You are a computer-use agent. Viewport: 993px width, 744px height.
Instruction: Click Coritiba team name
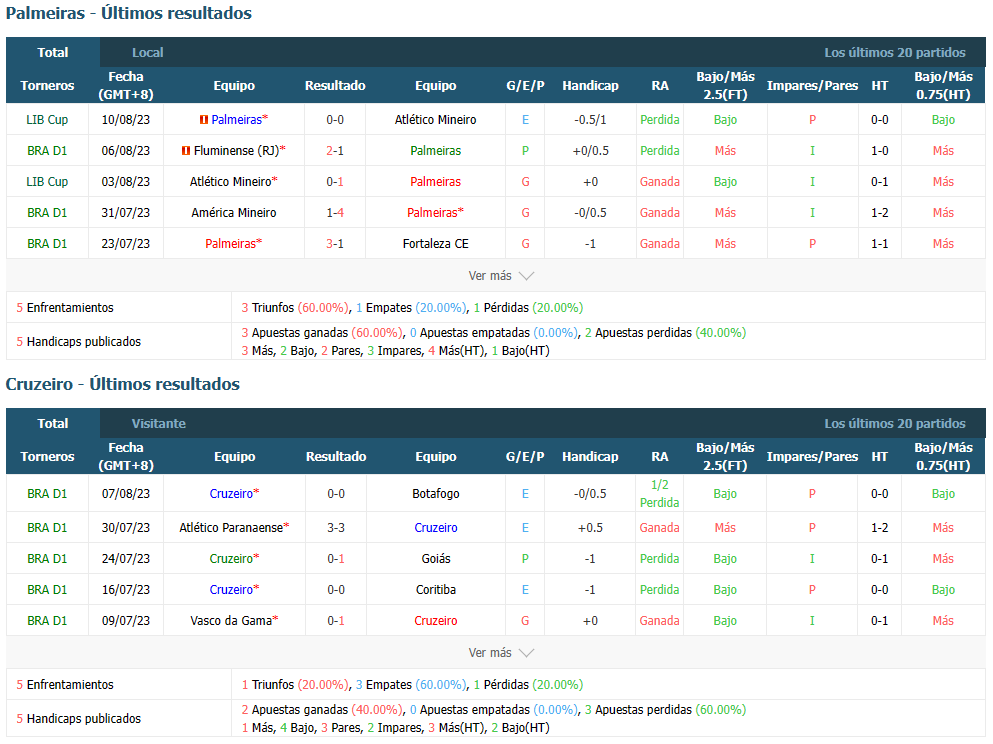[x=436, y=590]
